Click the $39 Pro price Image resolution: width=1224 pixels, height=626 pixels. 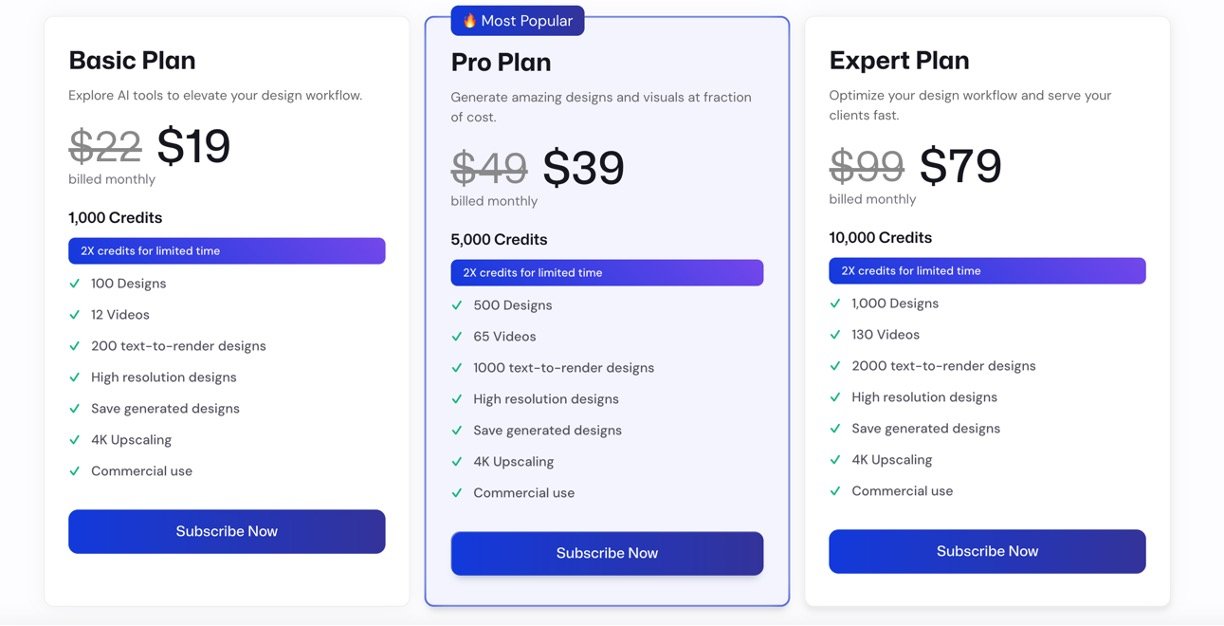tap(583, 168)
